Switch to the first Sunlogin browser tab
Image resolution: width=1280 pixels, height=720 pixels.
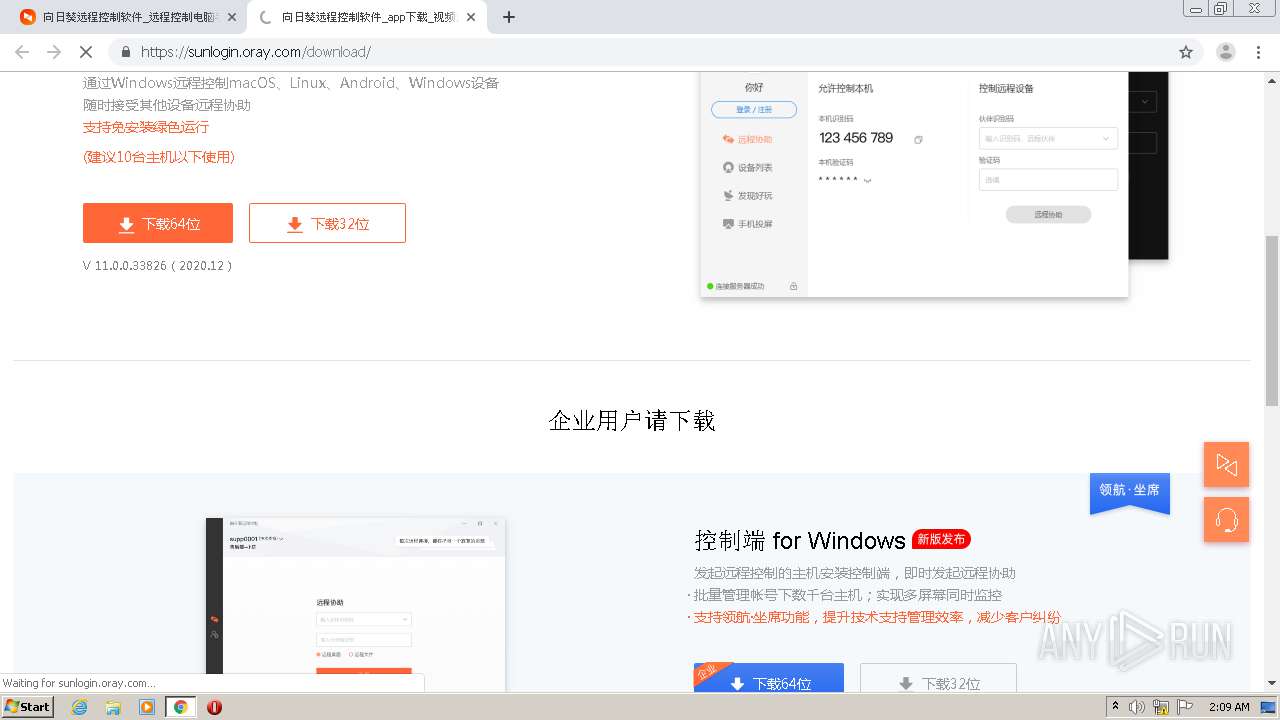click(128, 17)
